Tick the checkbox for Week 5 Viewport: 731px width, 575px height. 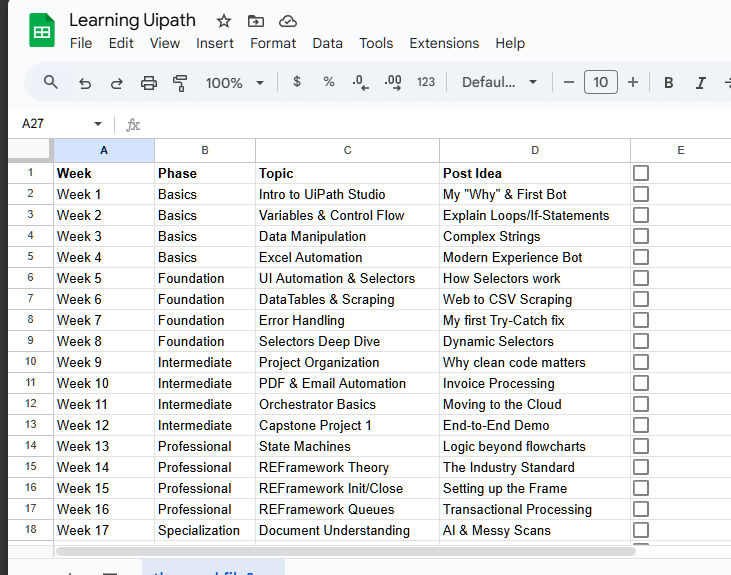coord(641,278)
